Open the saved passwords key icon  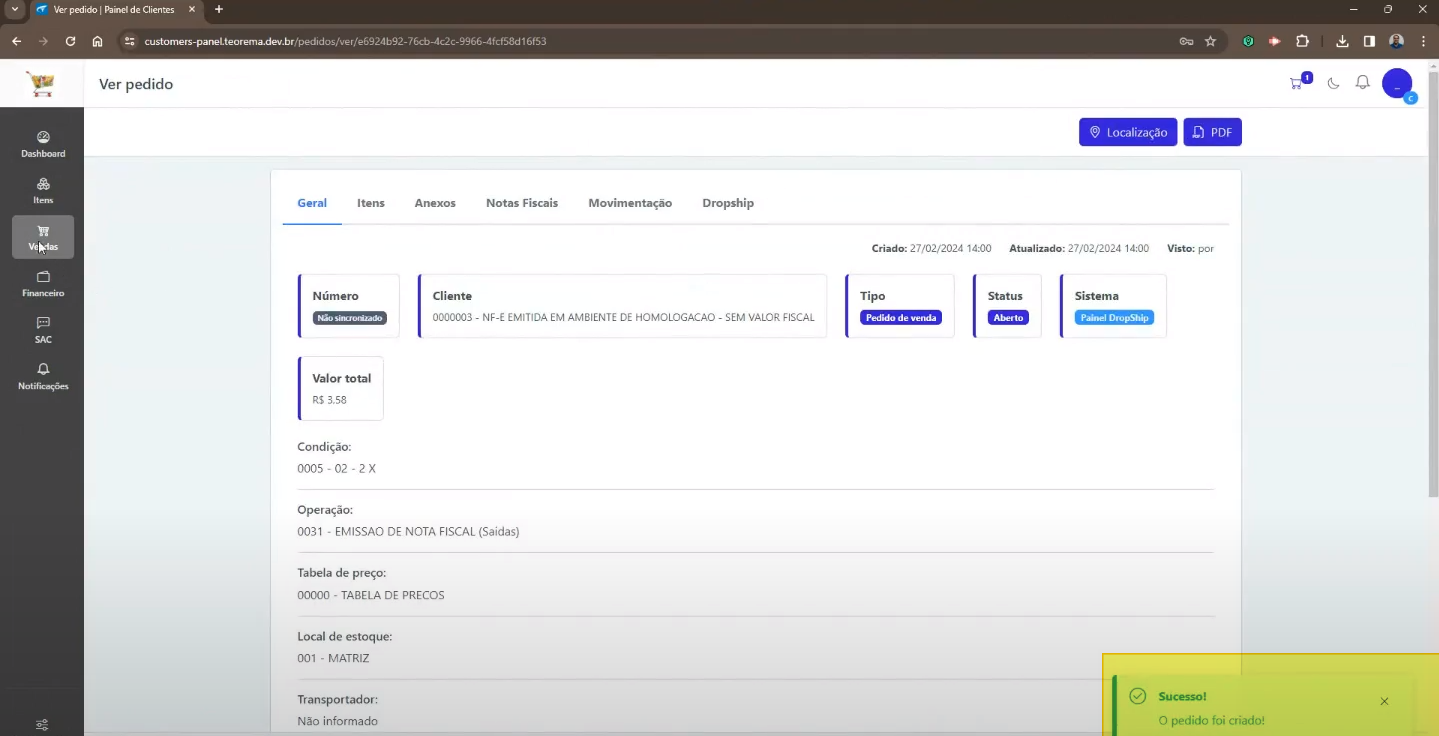[1186, 41]
